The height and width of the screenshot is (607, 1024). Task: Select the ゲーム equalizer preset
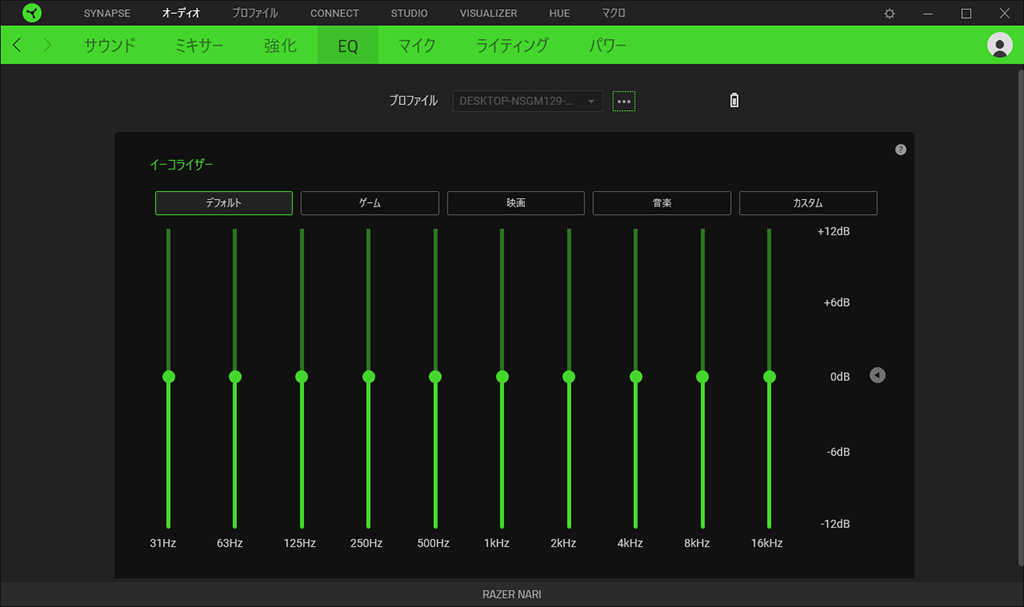[370, 203]
